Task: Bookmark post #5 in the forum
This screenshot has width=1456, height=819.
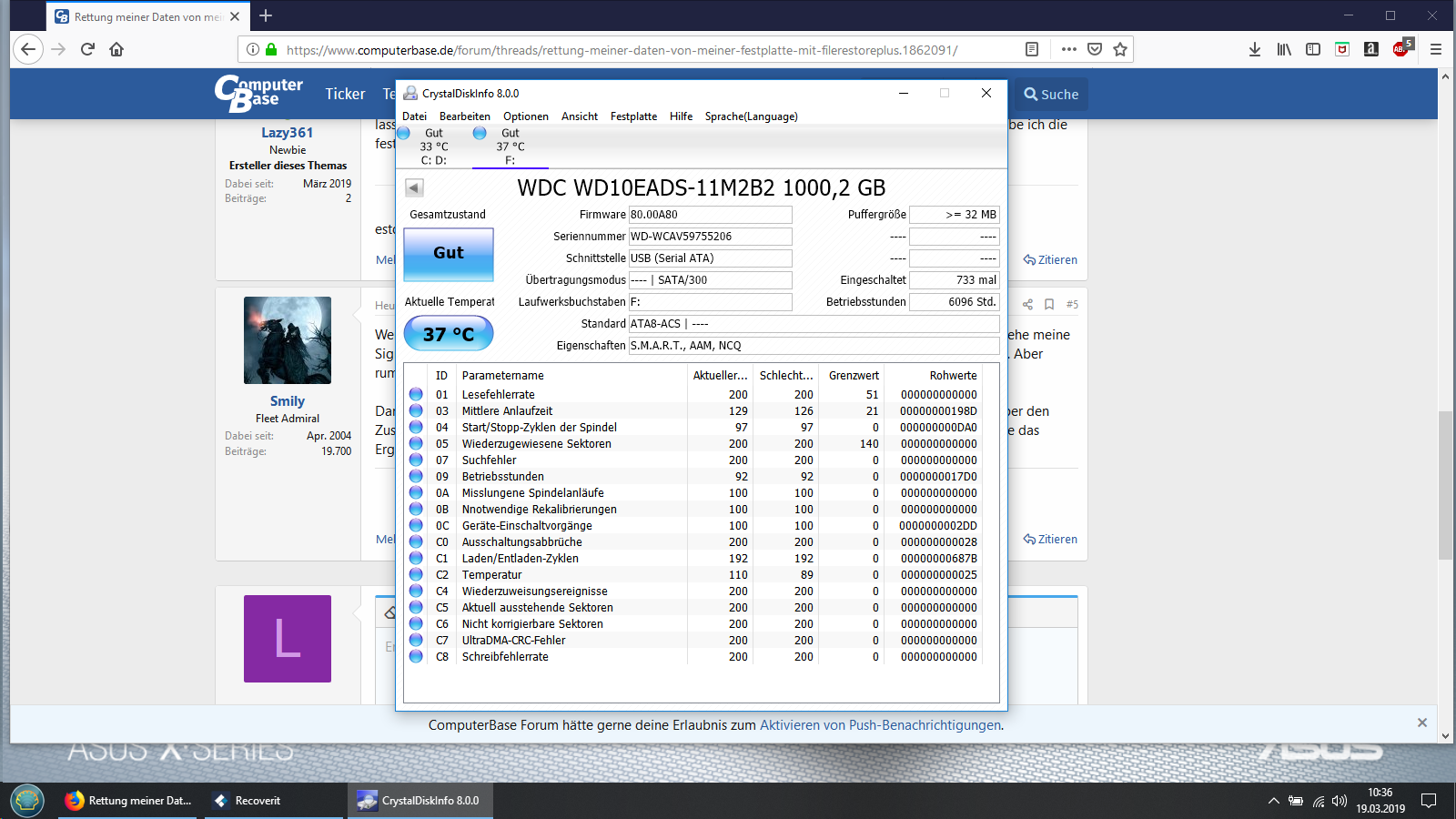Action: pyautogui.click(x=1049, y=304)
